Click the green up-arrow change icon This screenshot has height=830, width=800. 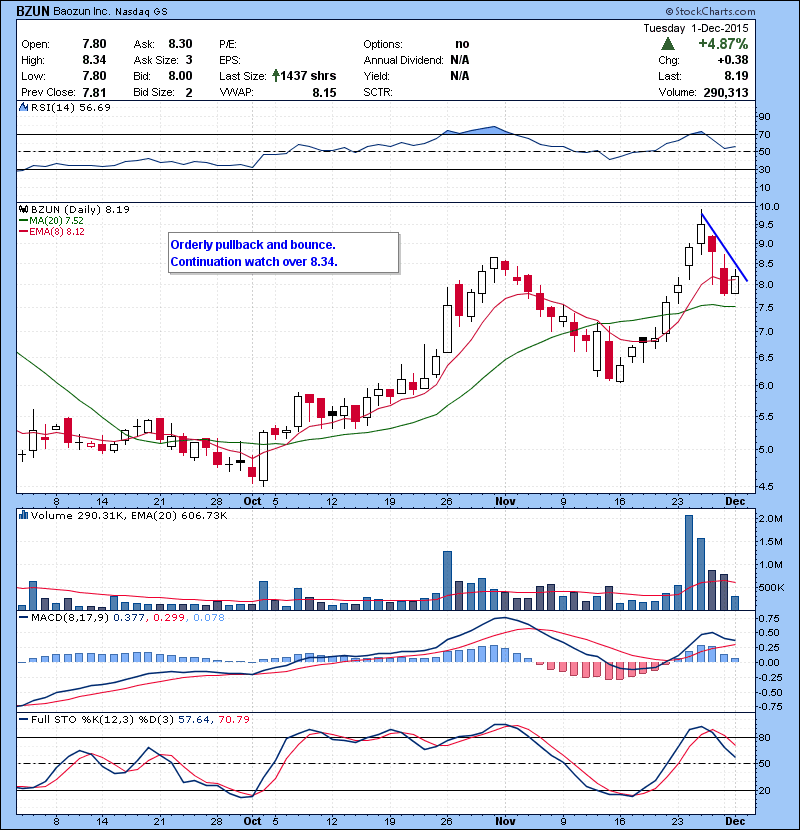click(668, 44)
